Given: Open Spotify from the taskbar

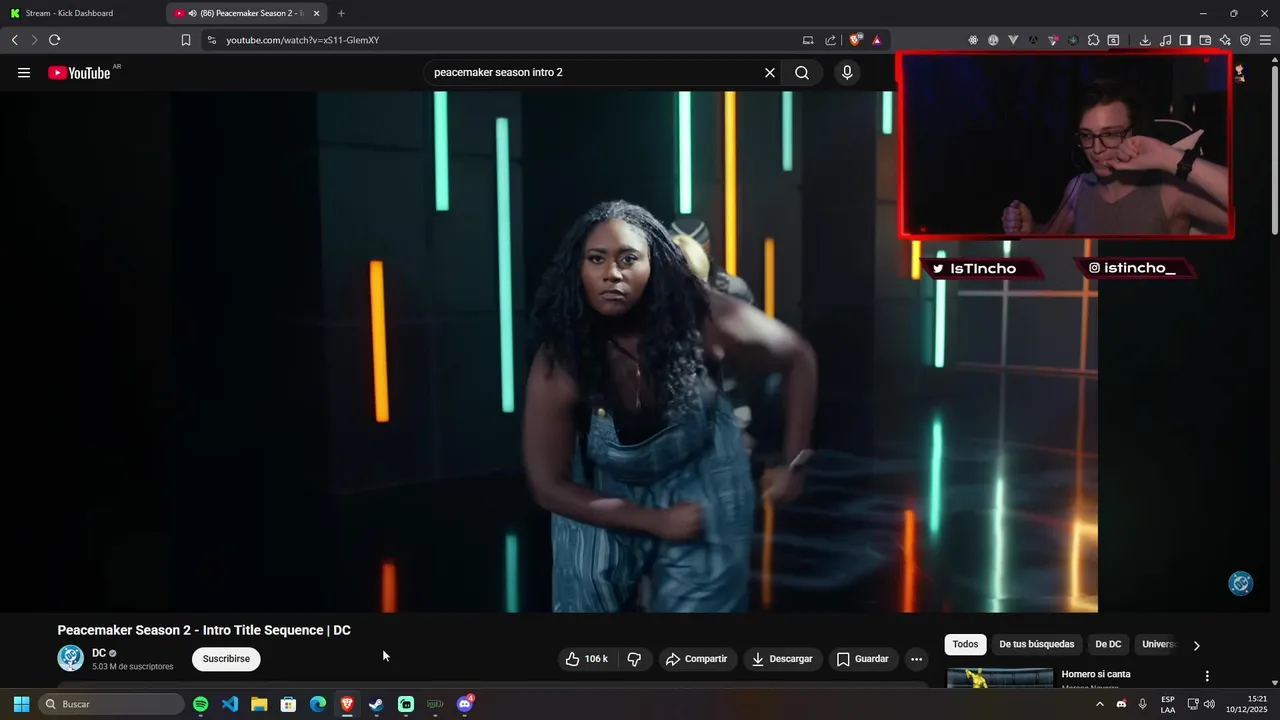Looking at the screenshot, I should click(201, 704).
